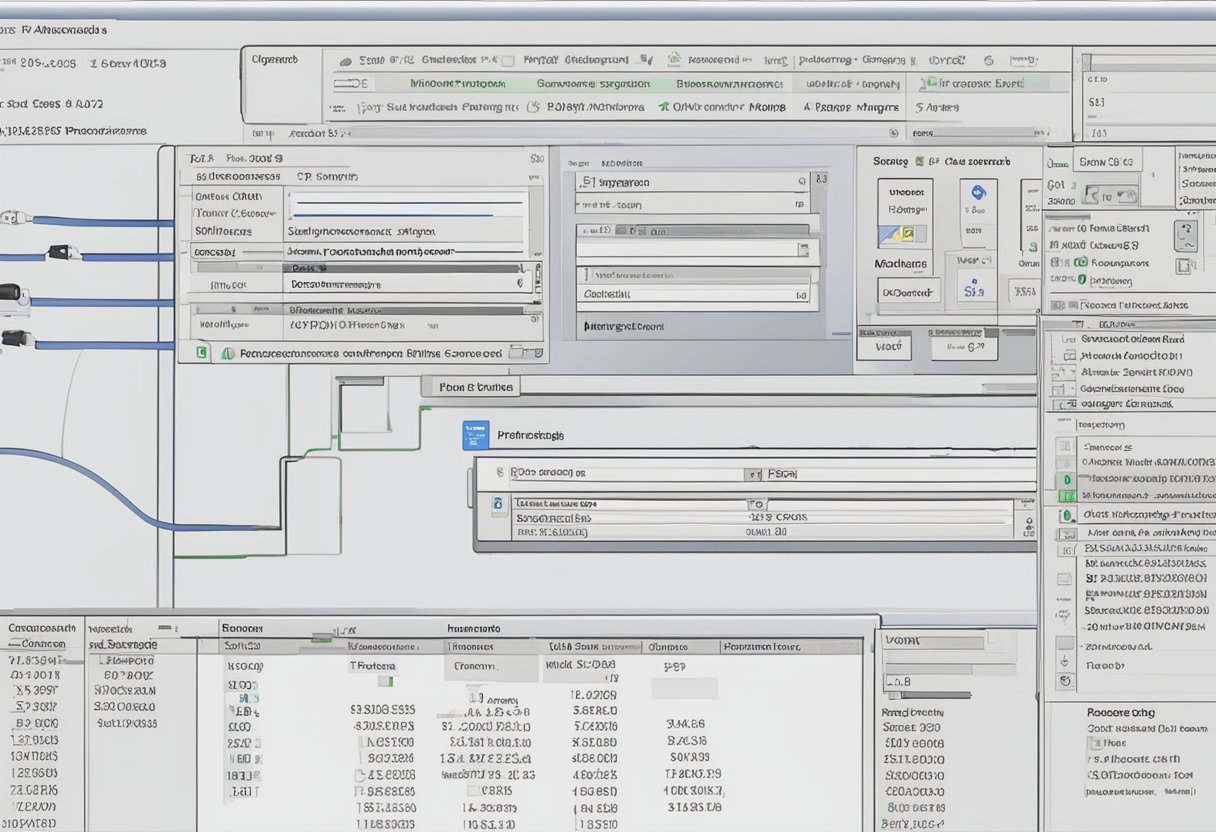Select the Gomnoarse Sirgaotion tab
1216x832 pixels.
(x=594, y=84)
